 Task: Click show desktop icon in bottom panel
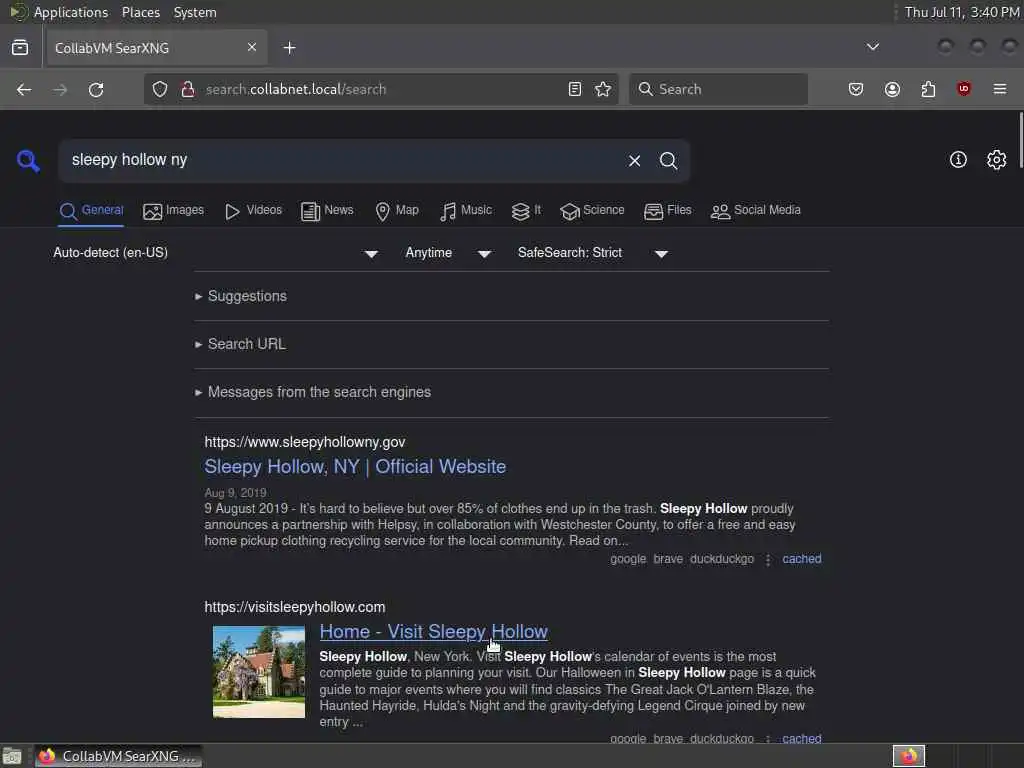12,757
